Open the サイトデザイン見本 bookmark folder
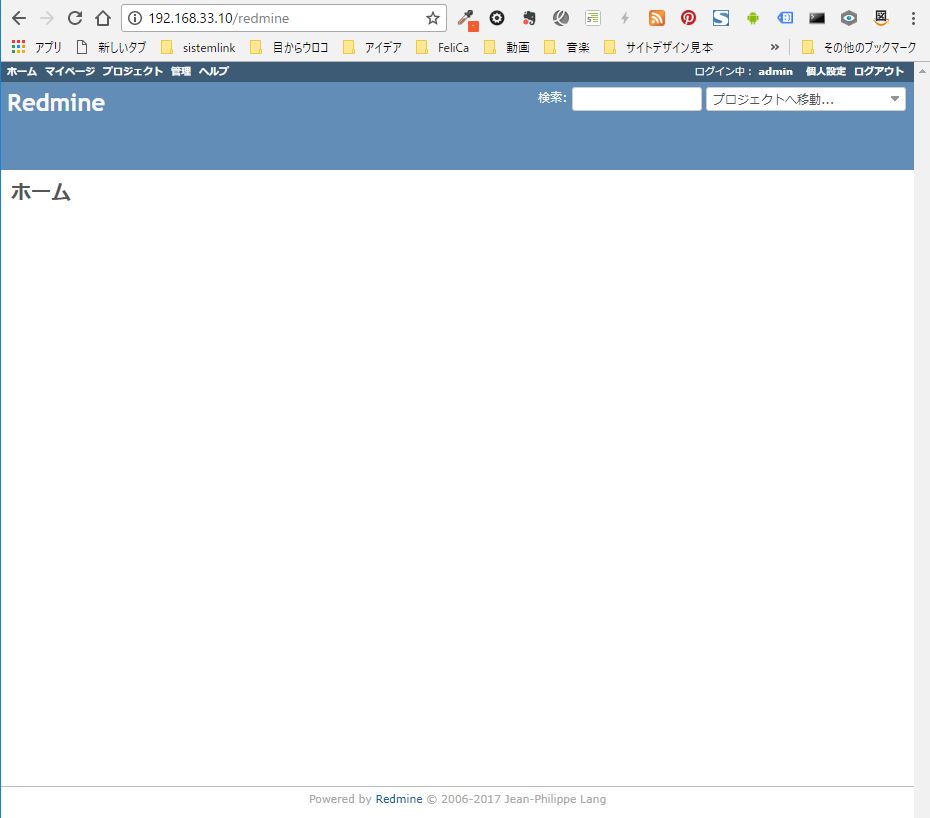The height and width of the screenshot is (818, 930). (658, 47)
